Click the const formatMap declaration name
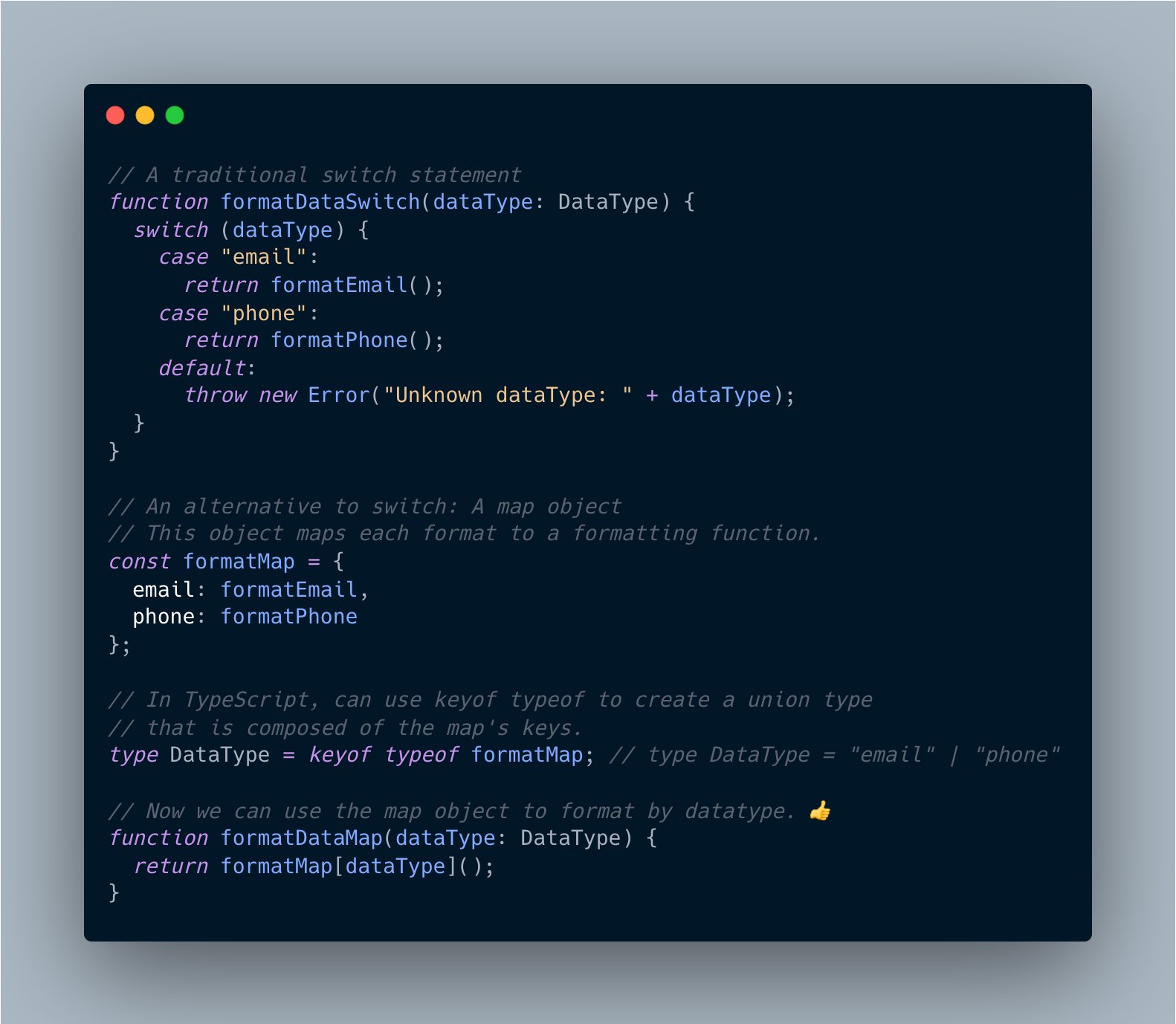This screenshot has height=1024, width=1176. point(239,562)
